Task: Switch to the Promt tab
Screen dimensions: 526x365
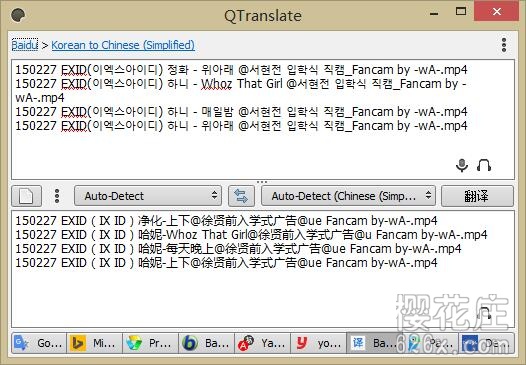Action: 151,343
